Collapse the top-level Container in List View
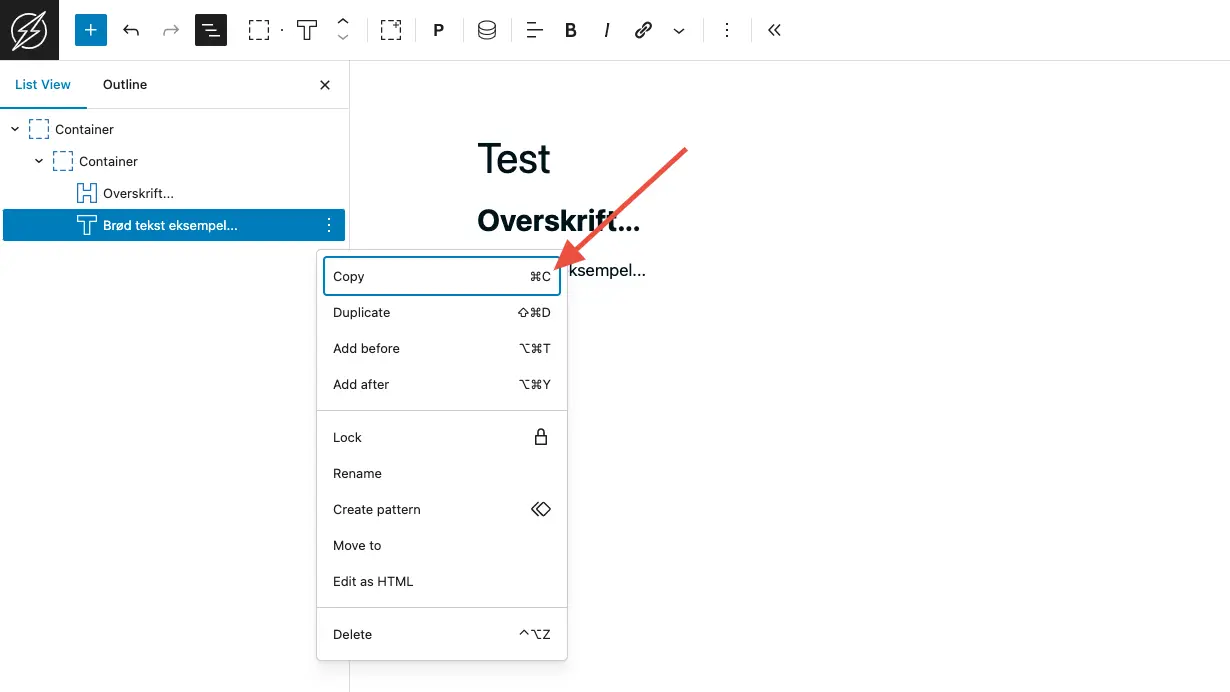The height and width of the screenshot is (692, 1230). tap(15, 129)
